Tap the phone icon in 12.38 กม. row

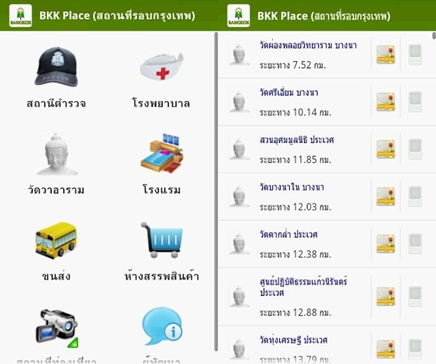(415, 244)
